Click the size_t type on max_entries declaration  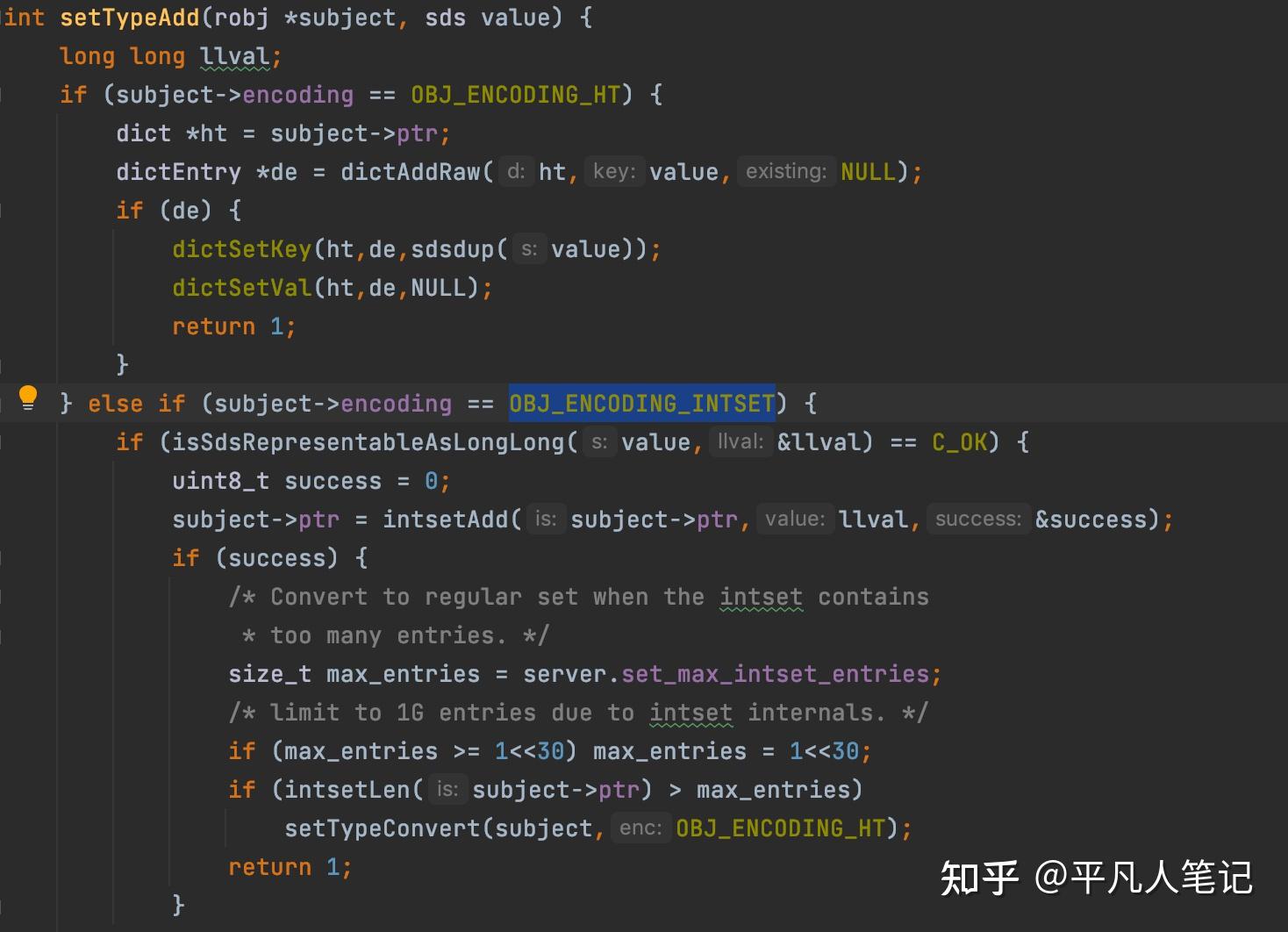click(x=269, y=674)
